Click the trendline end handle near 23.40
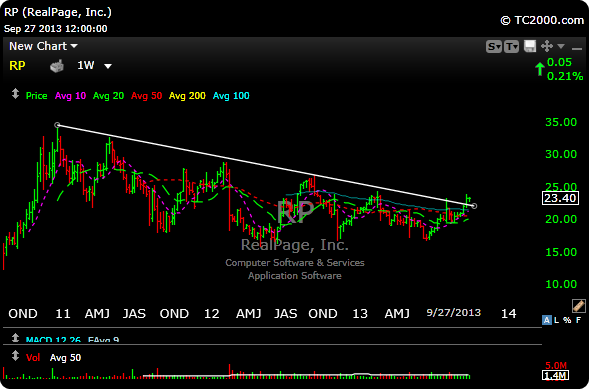This screenshot has height=389, width=589. click(x=474, y=206)
